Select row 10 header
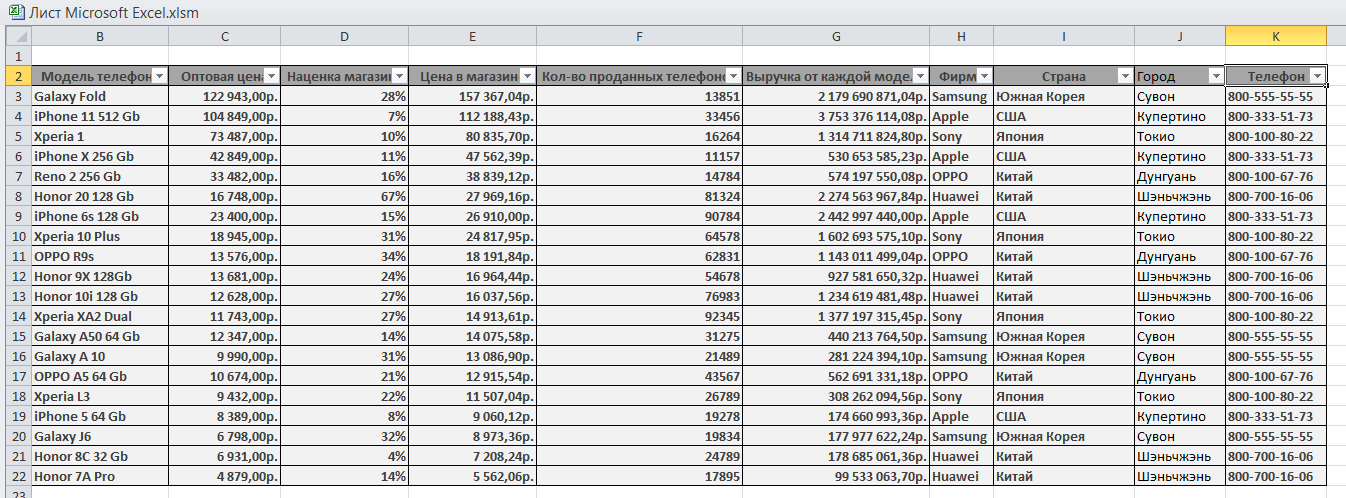Viewport: 1346px width, 498px height. (x=16, y=236)
